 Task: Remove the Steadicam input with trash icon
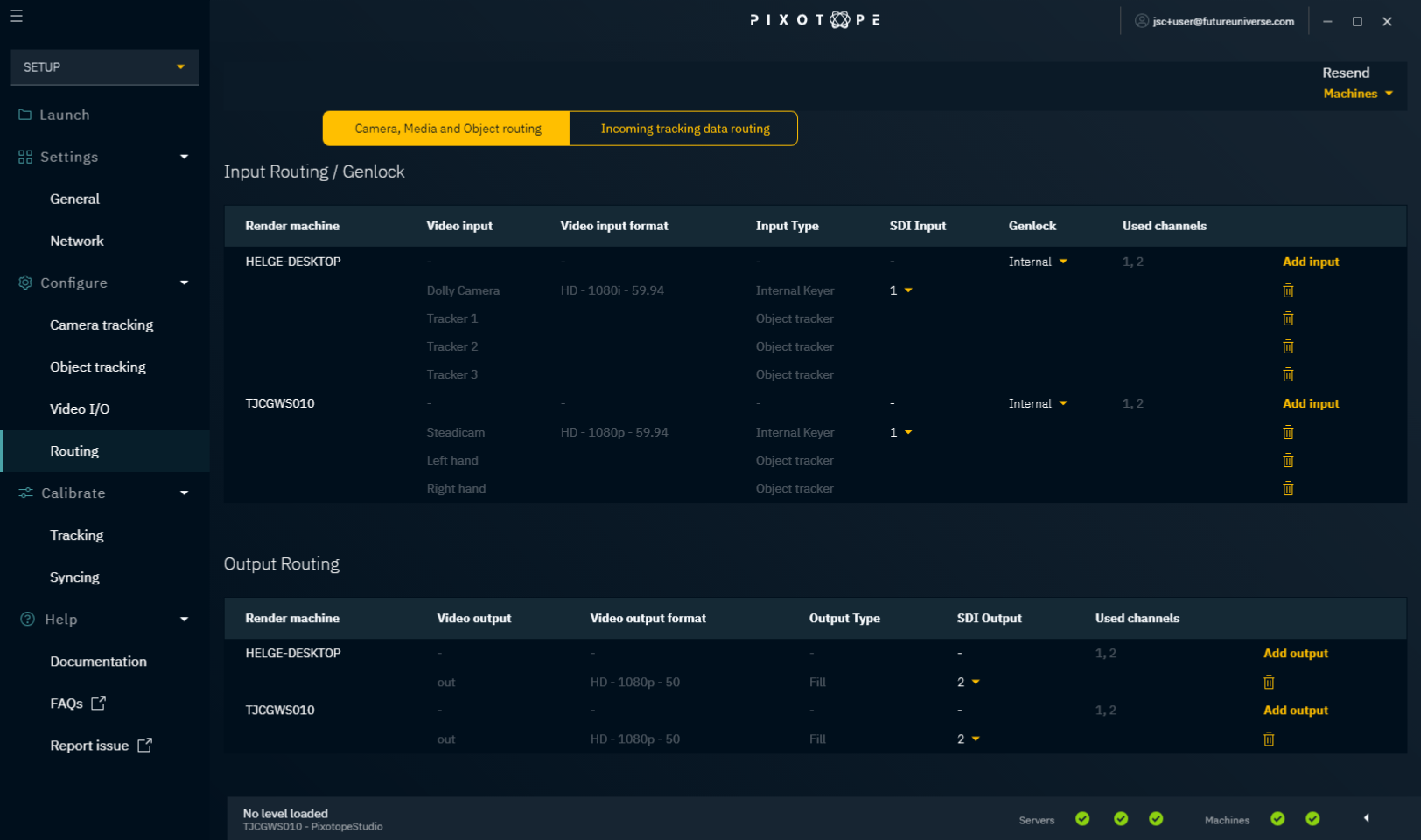tap(1288, 432)
